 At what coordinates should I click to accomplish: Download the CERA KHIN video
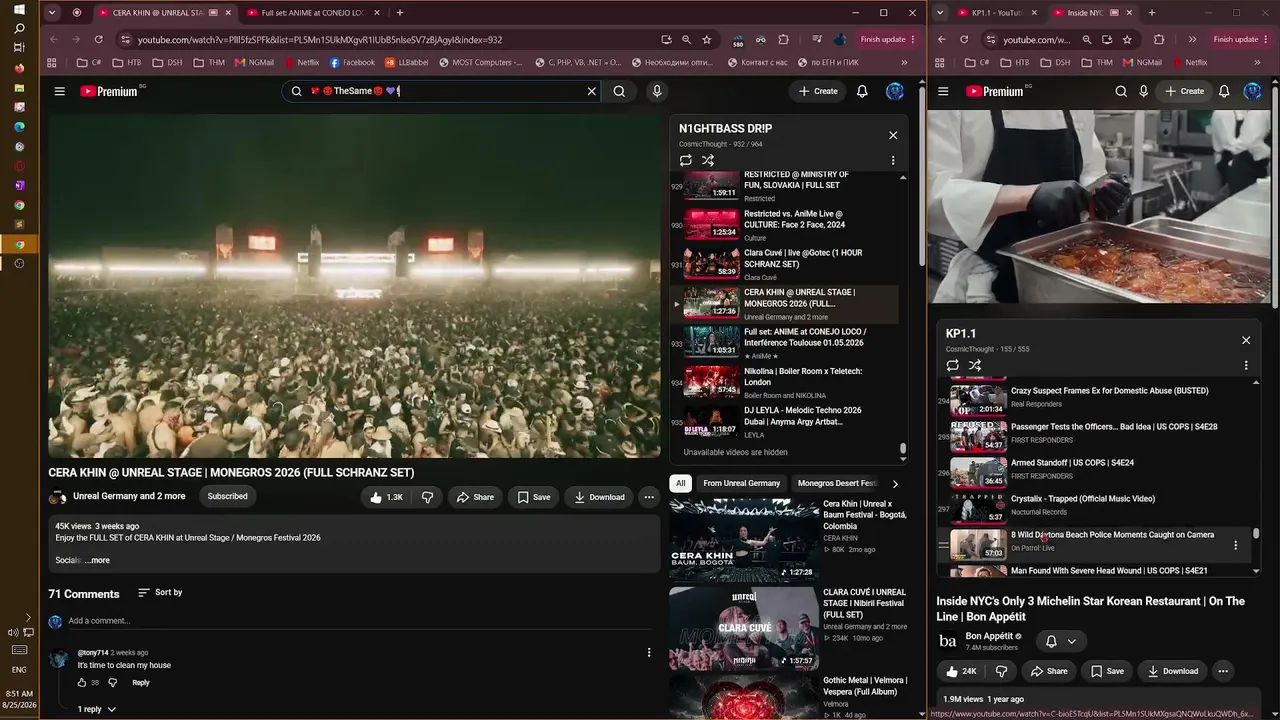coord(601,497)
